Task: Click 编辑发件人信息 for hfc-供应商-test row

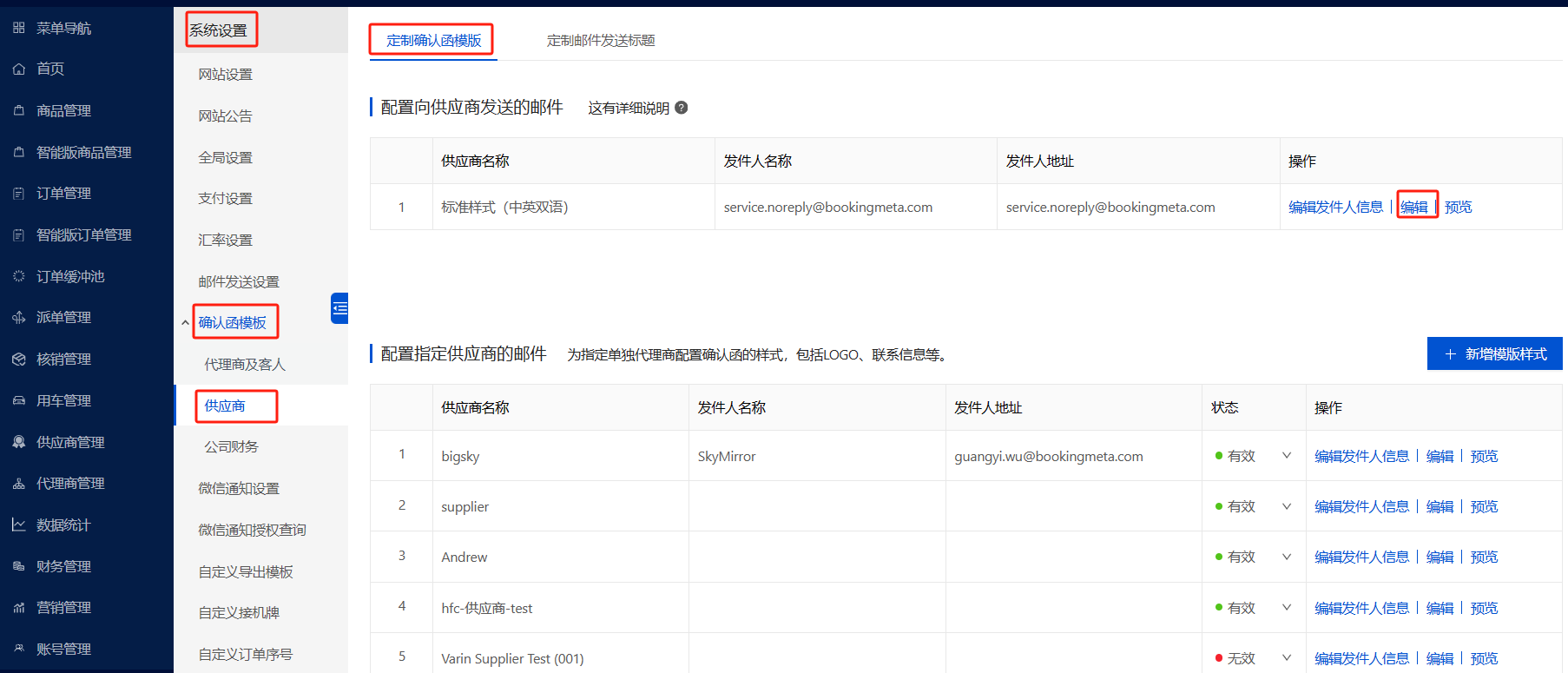Action: click(1361, 608)
